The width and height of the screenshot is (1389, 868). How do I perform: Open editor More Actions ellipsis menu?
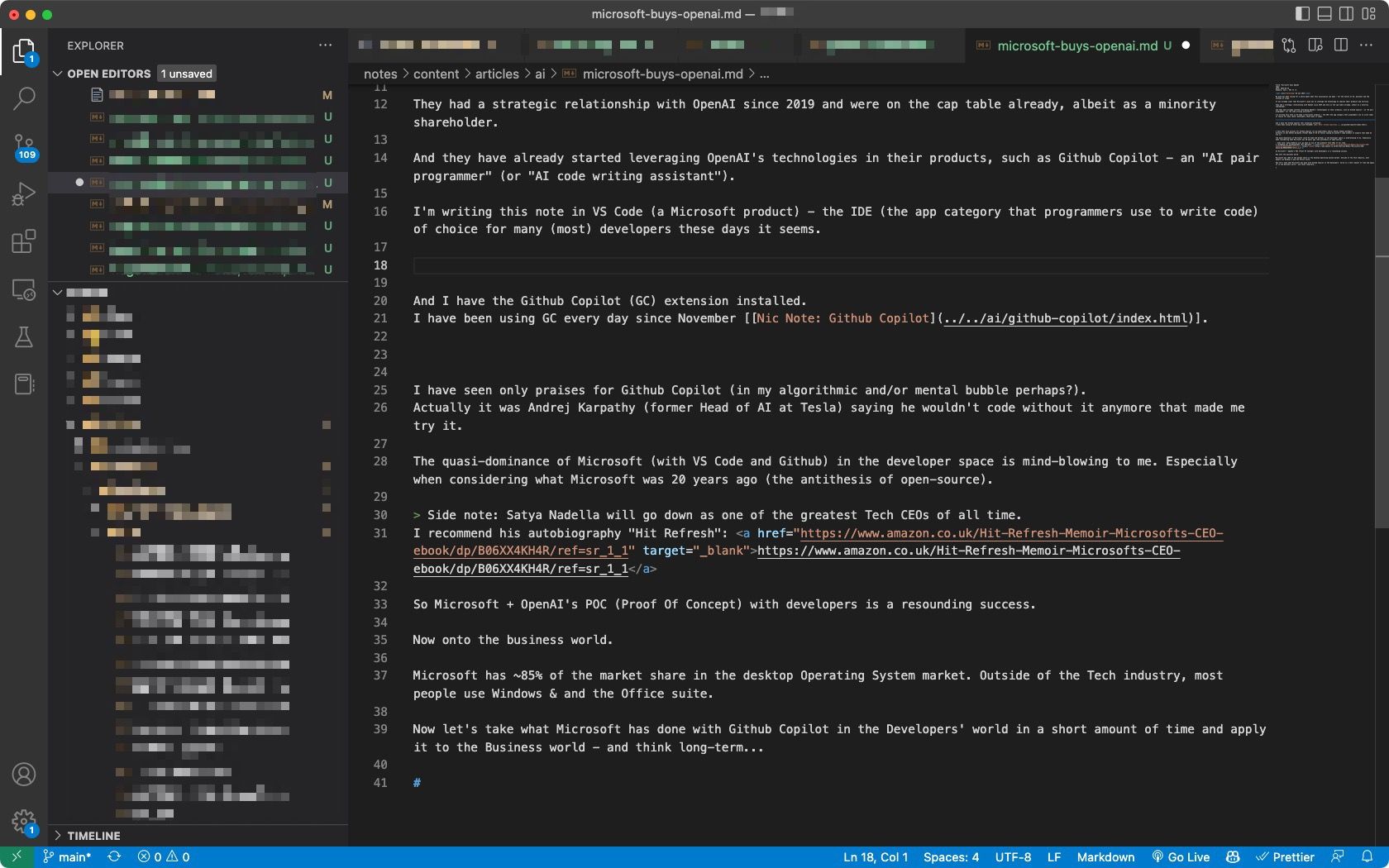pyautogui.click(x=1366, y=45)
